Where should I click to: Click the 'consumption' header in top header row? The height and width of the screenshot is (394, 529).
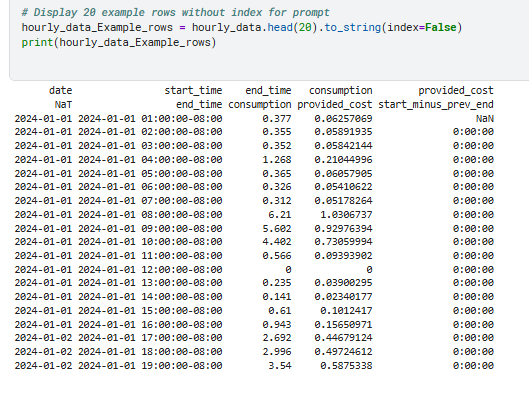click(x=341, y=90)
